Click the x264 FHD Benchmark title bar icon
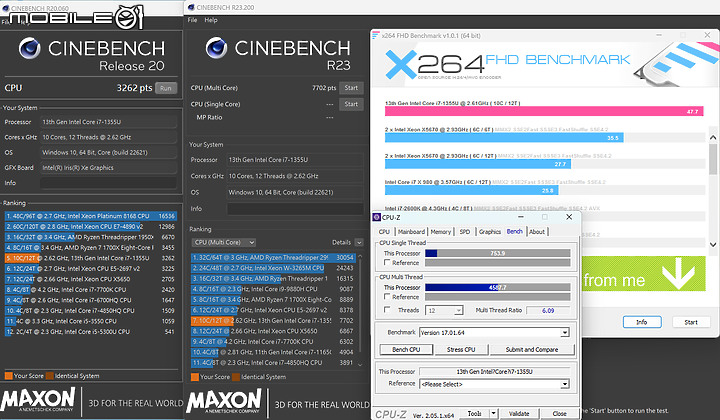The height and width of the screenshot is (420, 720). [x=376, y=35]
